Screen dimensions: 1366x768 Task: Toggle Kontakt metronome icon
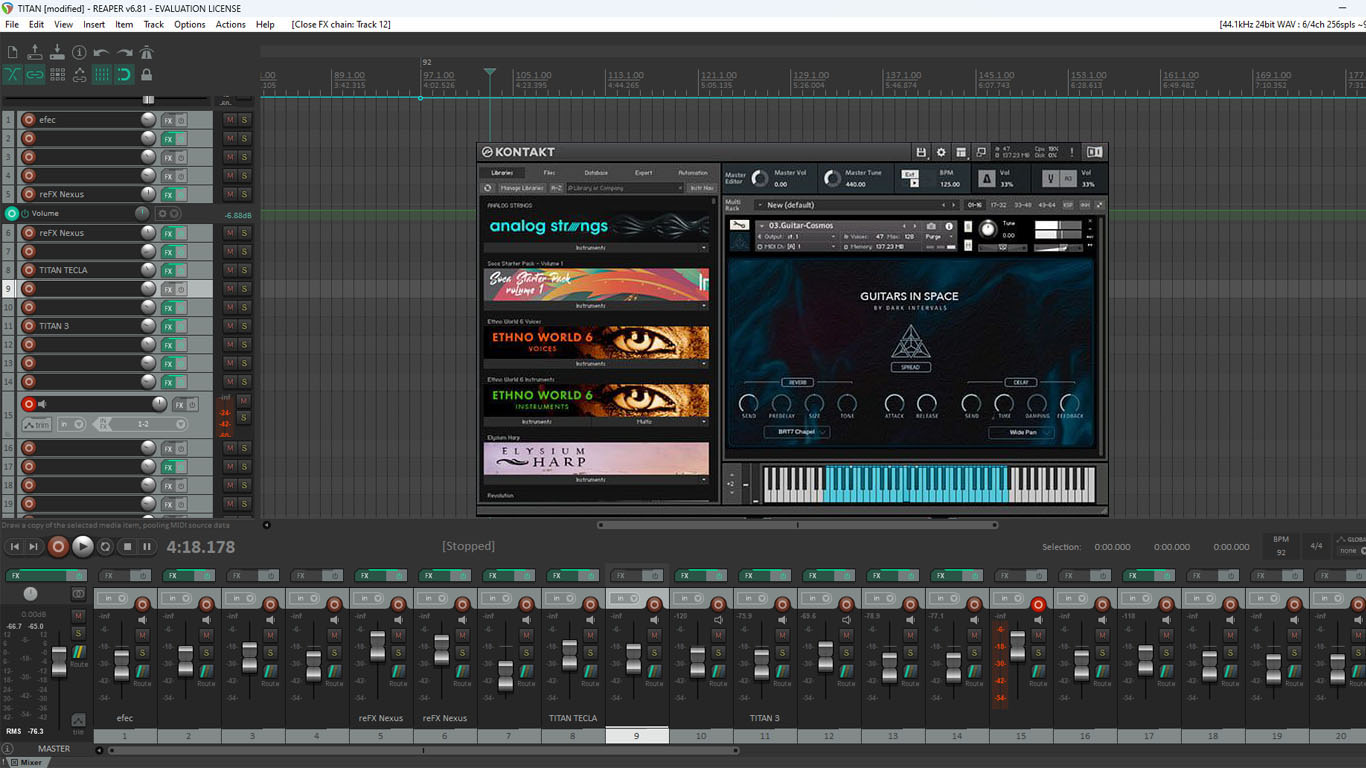987,179
